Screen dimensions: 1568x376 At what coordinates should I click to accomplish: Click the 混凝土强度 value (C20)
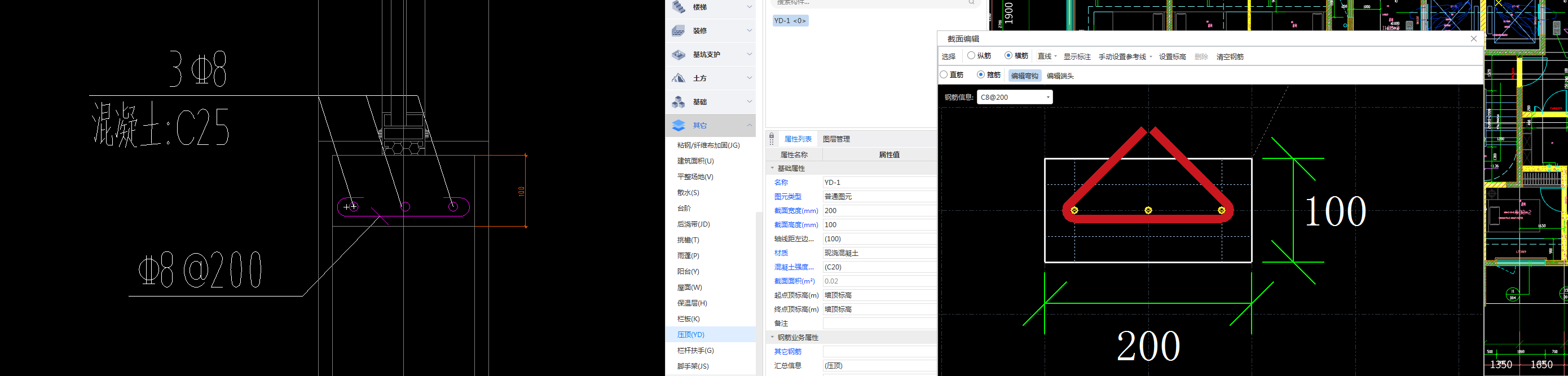pos(879,267)
